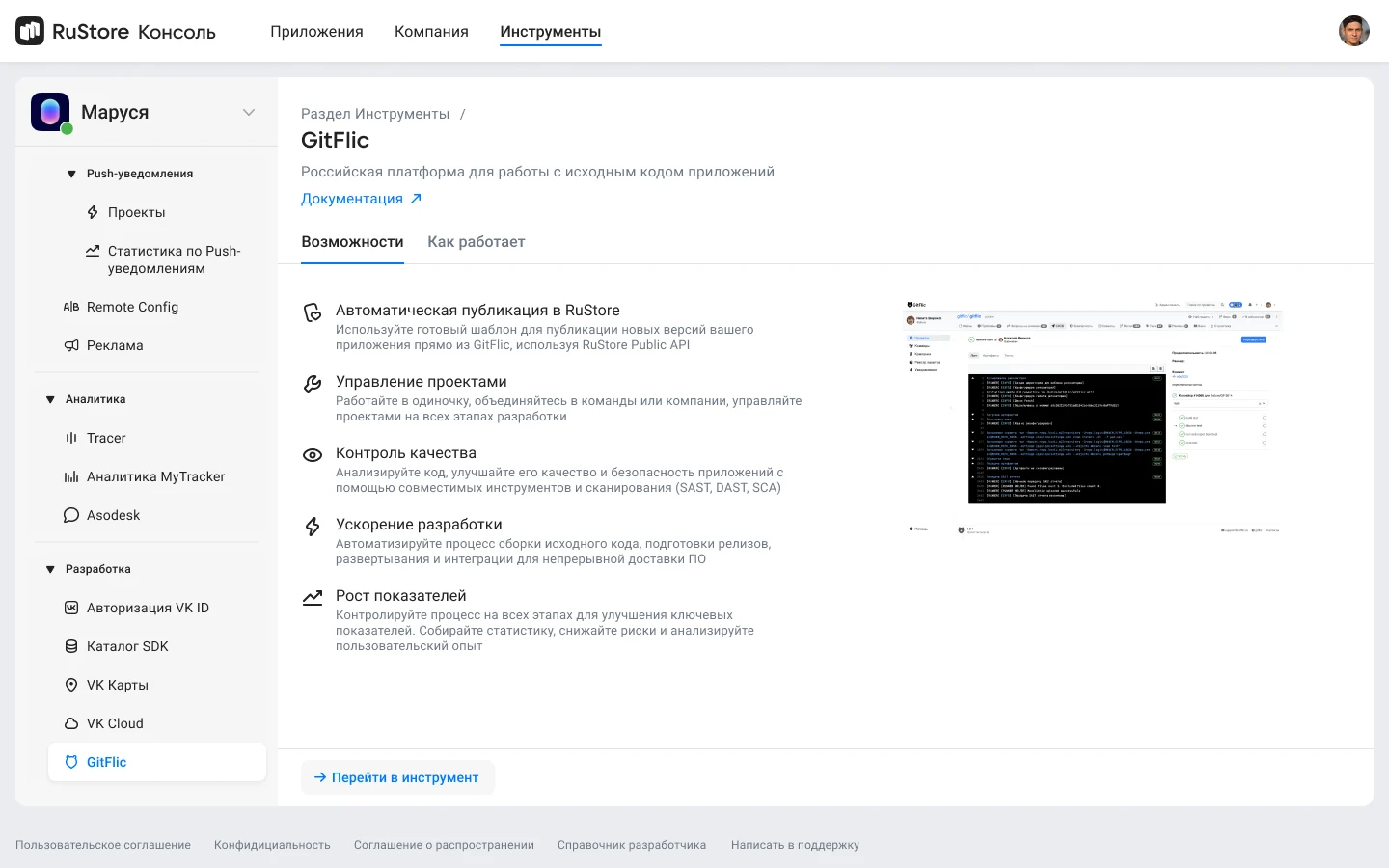Viewport: 1389px width, 868px height.
Task: Open Соглашение о распространении footer link
Action: point(444,845)
